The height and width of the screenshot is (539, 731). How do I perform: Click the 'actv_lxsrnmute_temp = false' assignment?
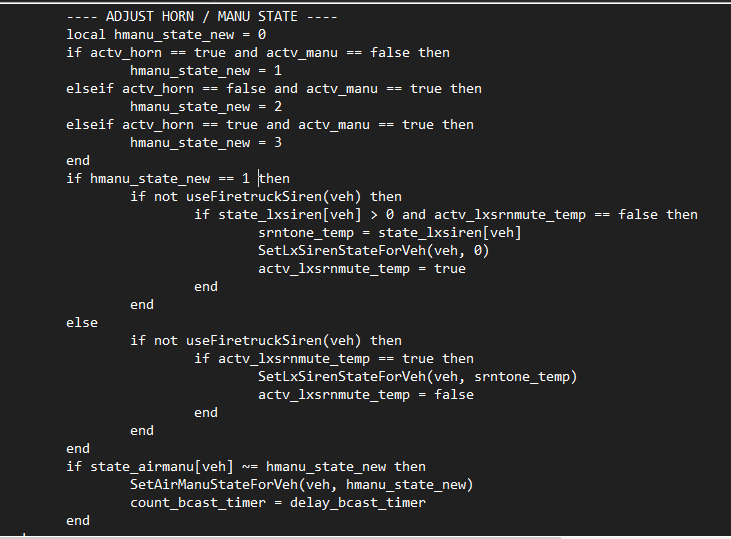coord(365,394)
